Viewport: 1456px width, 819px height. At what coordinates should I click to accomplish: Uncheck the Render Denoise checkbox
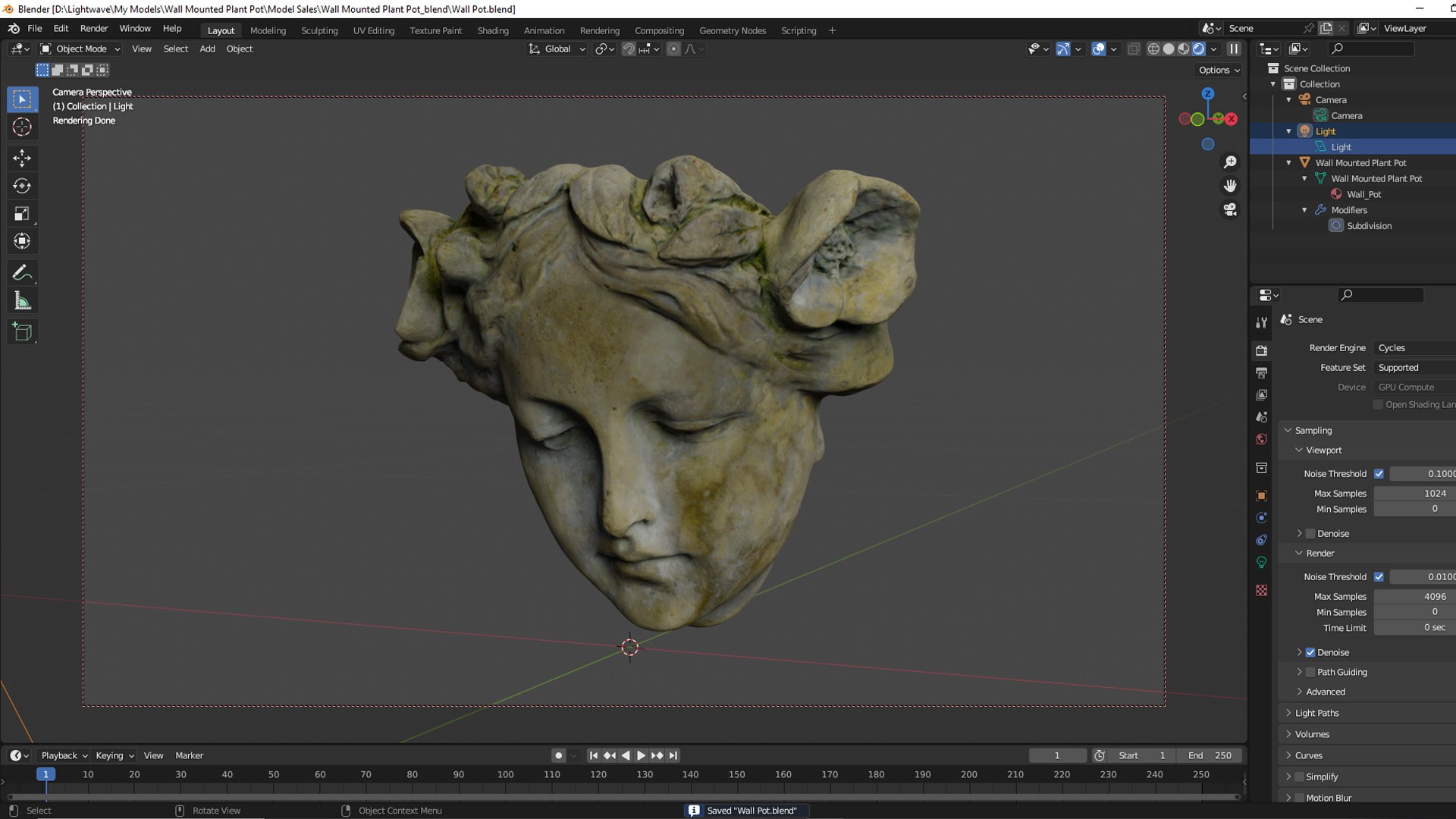click(1310, 652)
